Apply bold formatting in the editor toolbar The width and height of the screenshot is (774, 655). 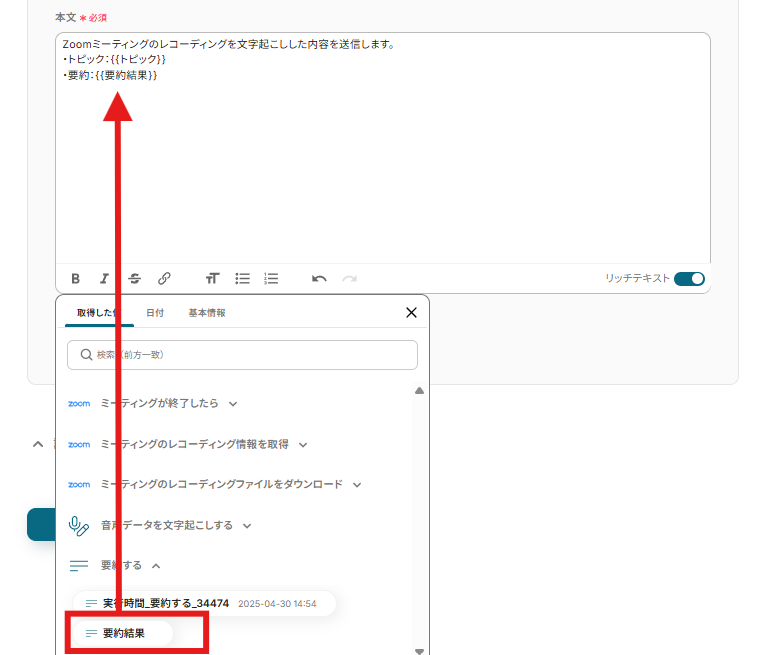coord(76,279)
